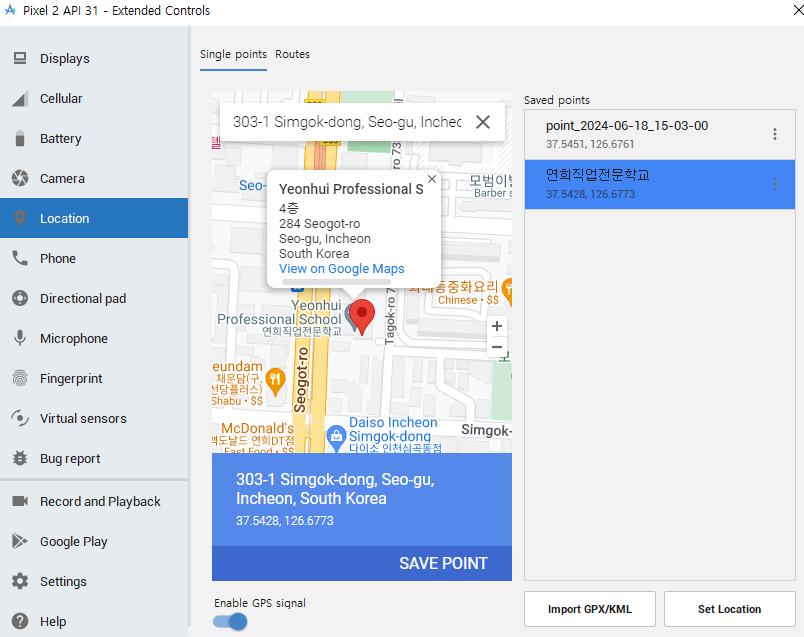
Task: Click the red location marker on the map
Action: pyautogui.click(x=361, y=317)
